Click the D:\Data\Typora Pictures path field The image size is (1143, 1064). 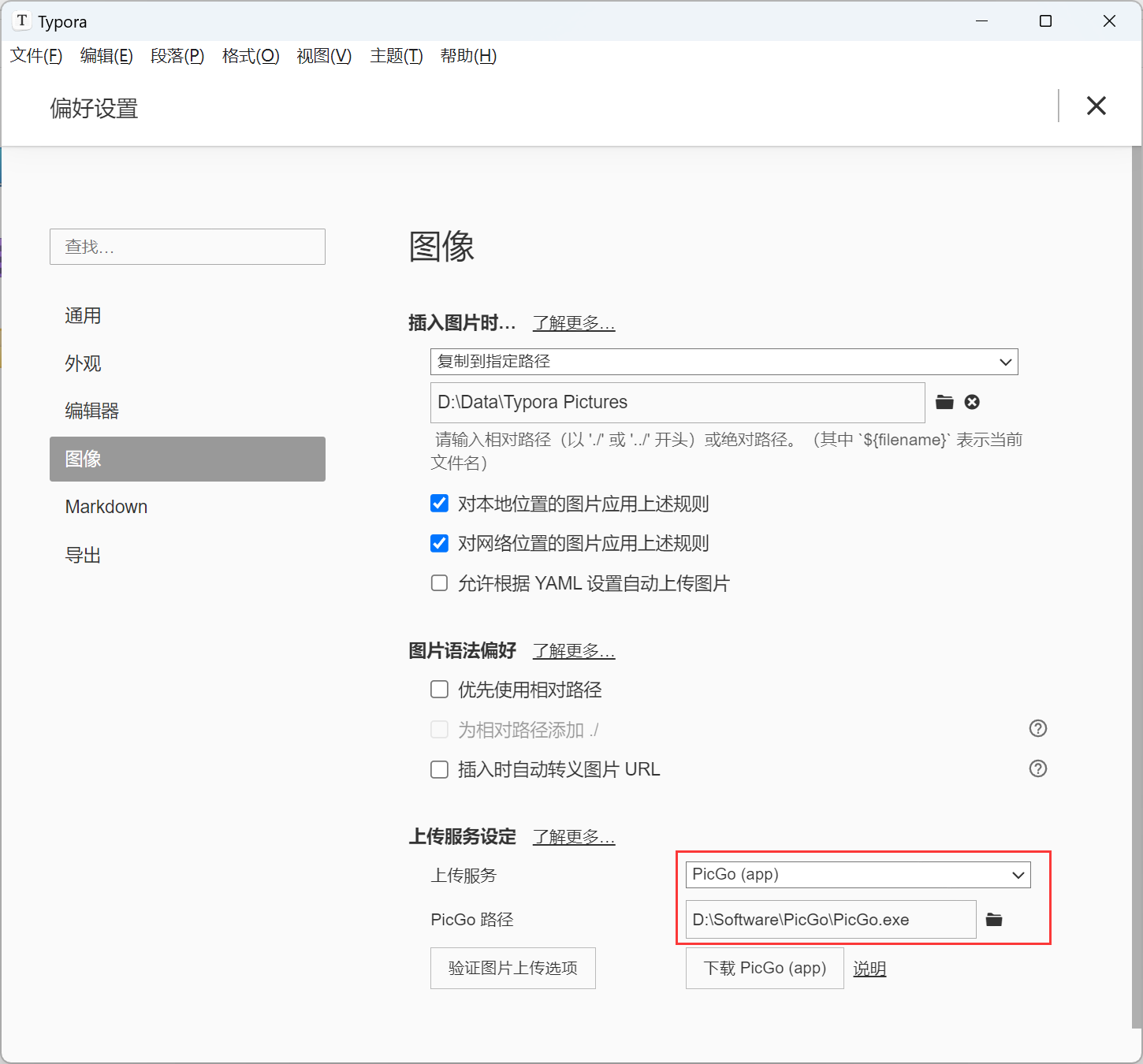pos(678,403)
